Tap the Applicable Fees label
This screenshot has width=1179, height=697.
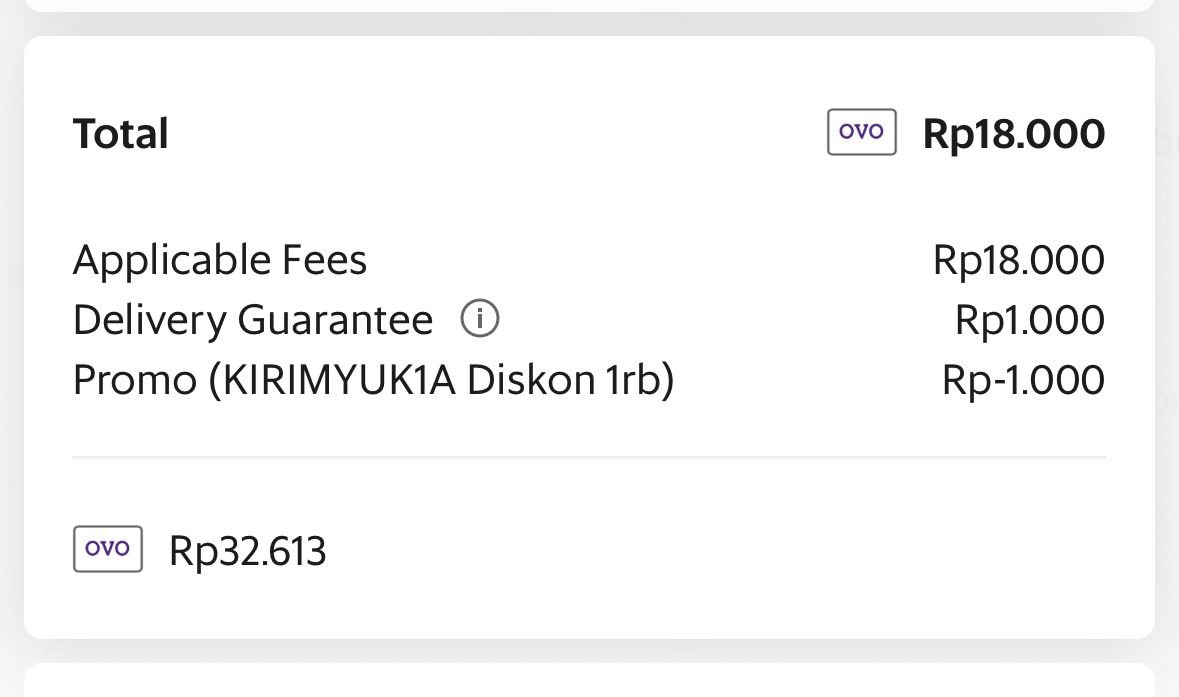pos(220,261)
